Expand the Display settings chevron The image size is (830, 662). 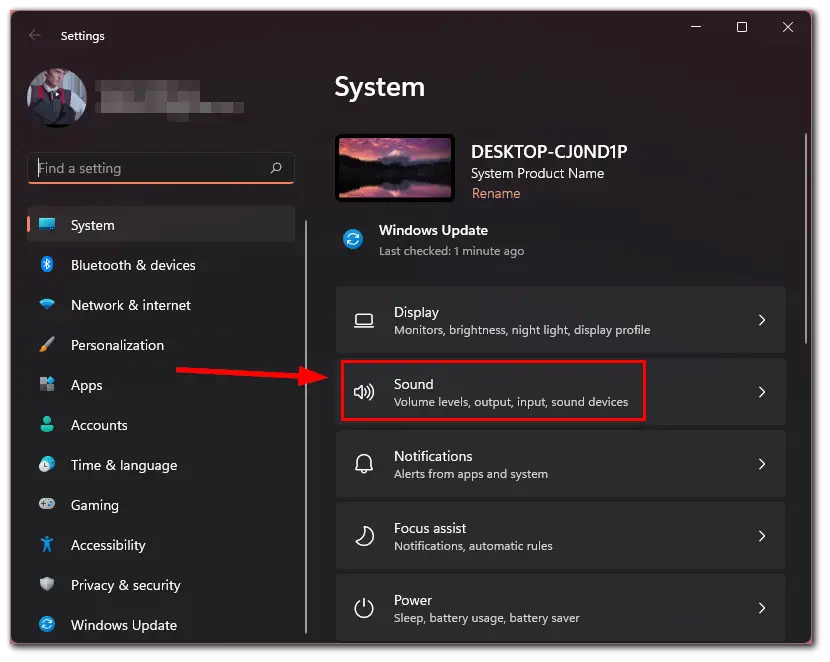[x=762, y=320]
